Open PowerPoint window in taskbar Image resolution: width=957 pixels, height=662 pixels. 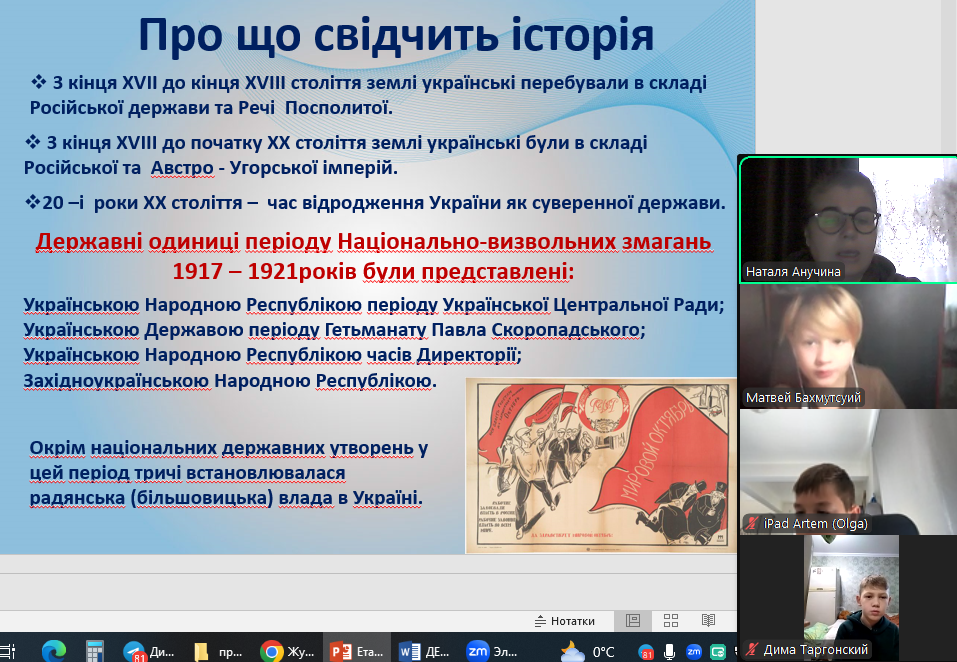[356, 652]
